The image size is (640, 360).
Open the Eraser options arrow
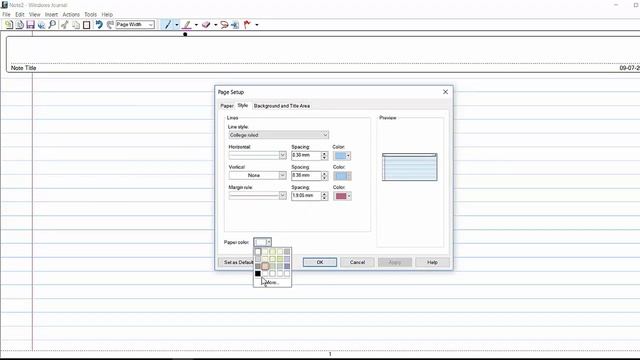[216, 25]
